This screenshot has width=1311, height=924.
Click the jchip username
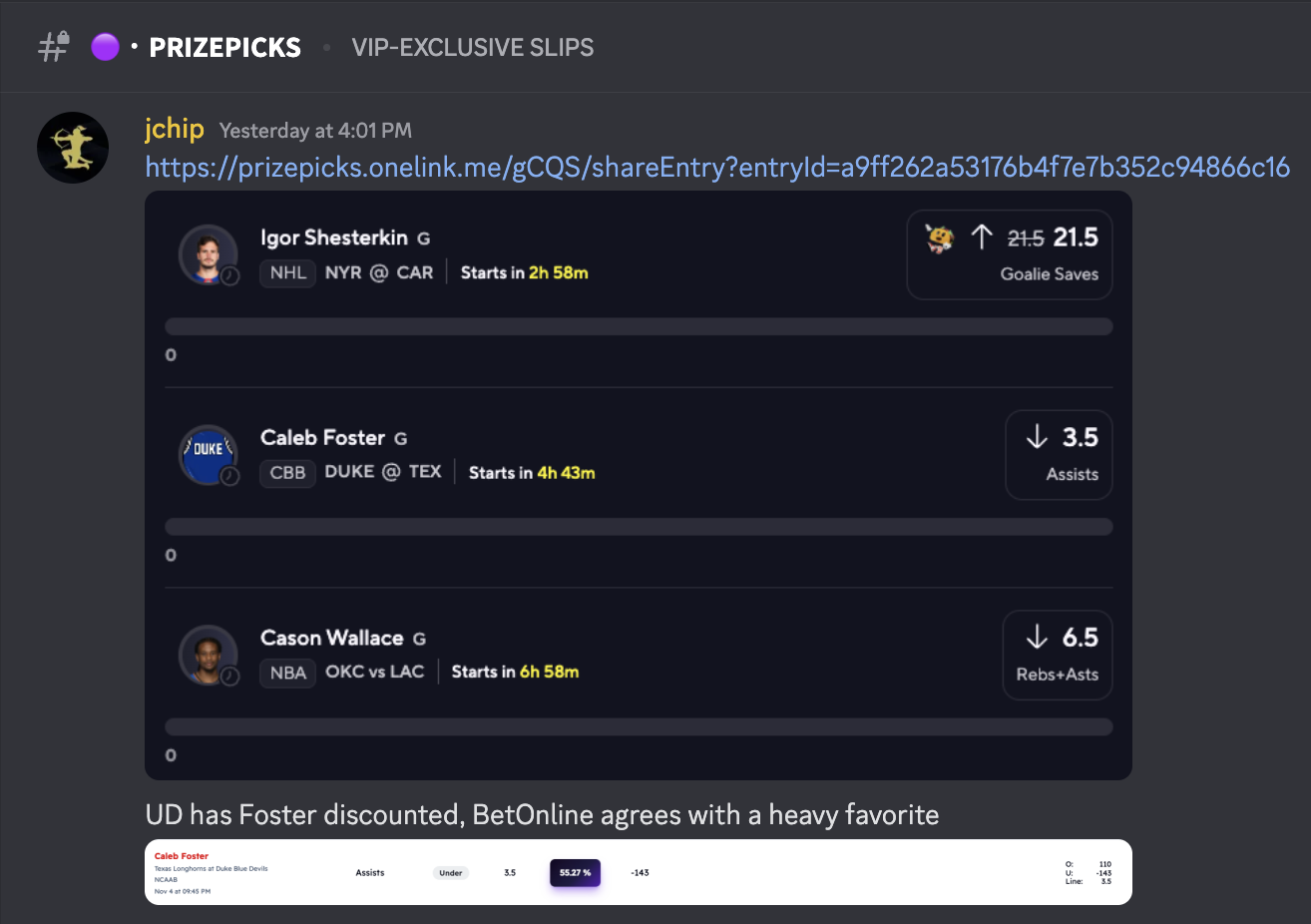pyautogui.click(x=175, y=129)
